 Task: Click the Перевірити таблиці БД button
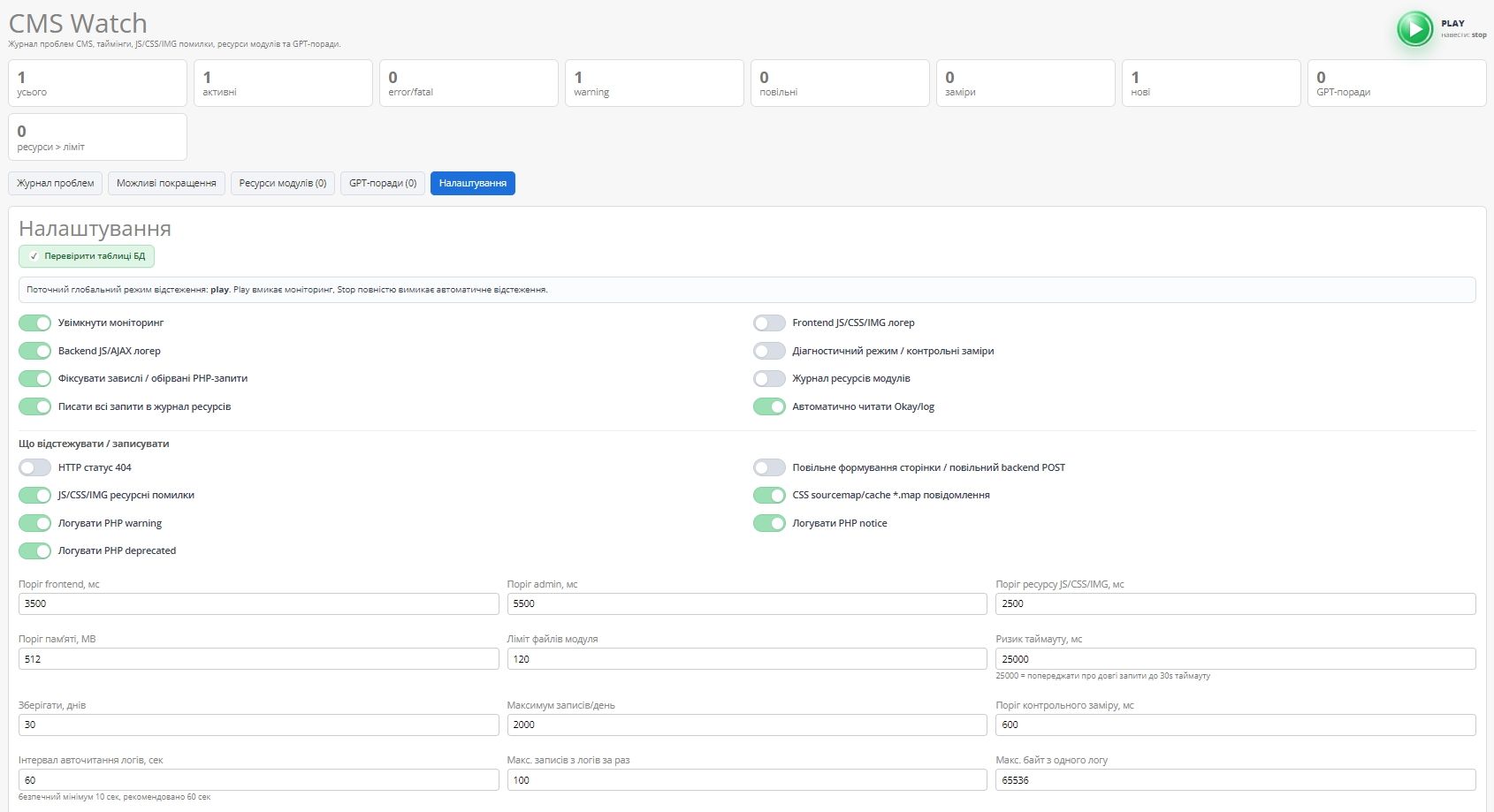87,256
